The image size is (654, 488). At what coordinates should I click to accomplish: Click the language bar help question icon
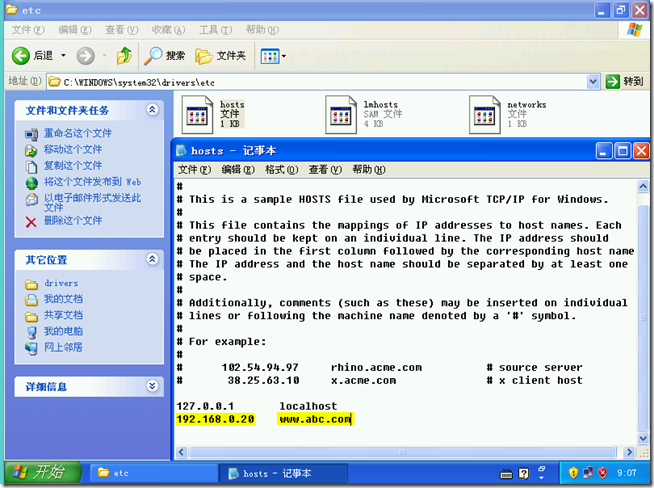[x=523, y=473]
